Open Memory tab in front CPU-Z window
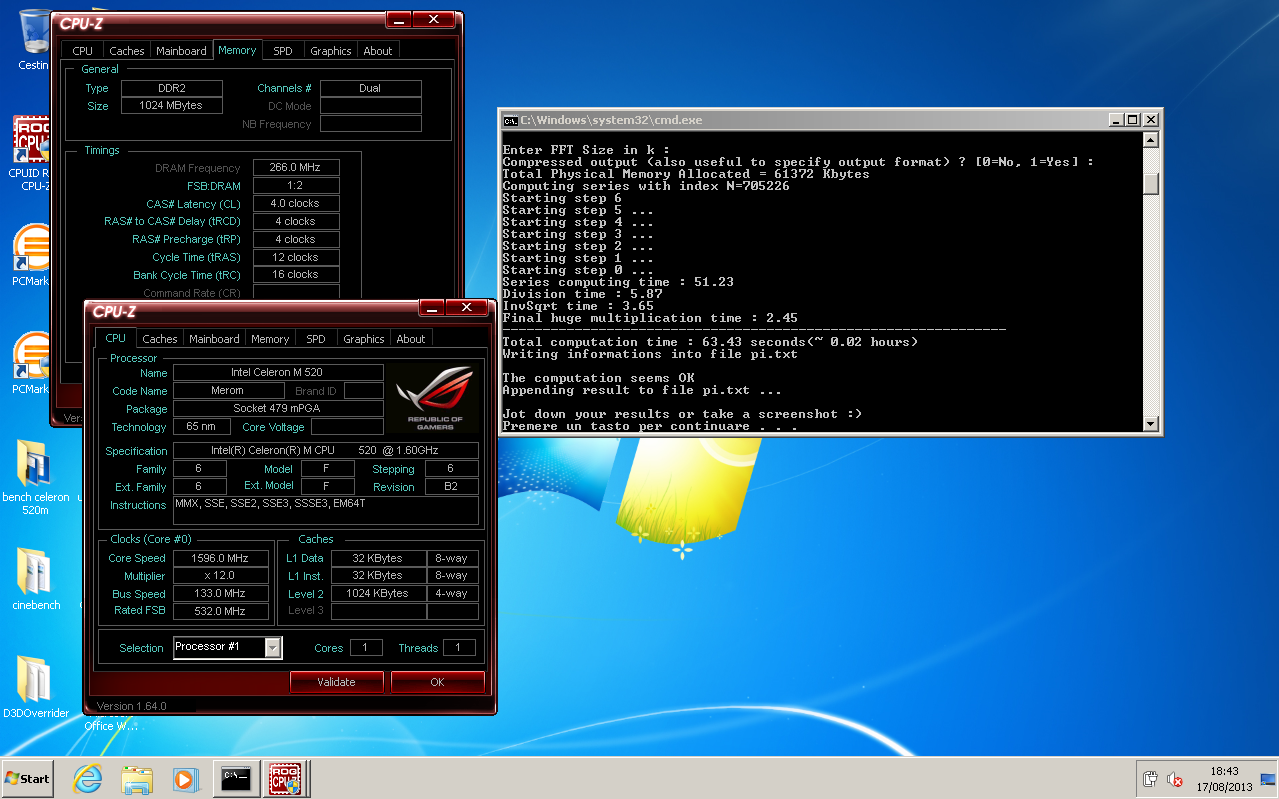Screen dimensions: 1279x799 pyautogui.click(x=270, y=339)
